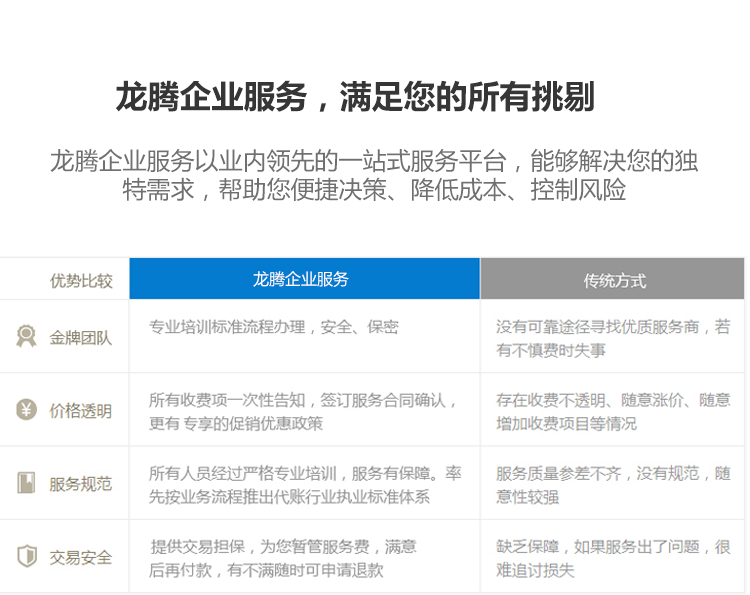Click the 价格透明 row label
The width and height of the screenshot is (750, 595).
pyautogui.click(x=81, y=411)
